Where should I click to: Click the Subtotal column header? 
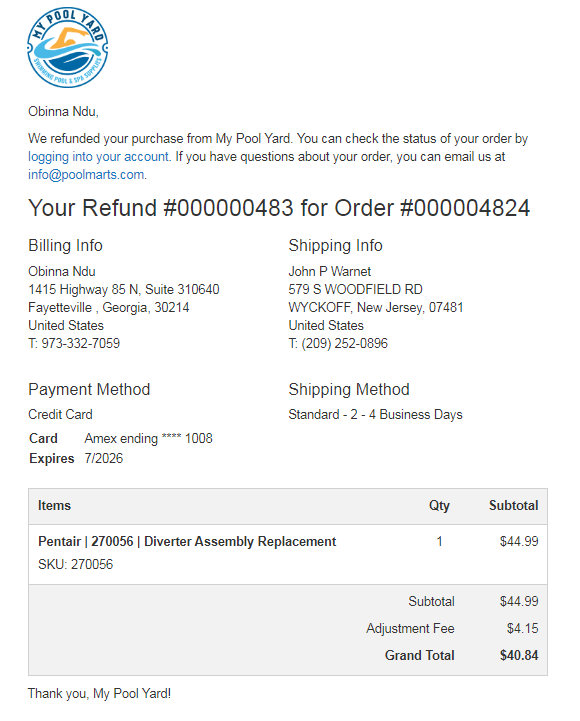[513, 506]
